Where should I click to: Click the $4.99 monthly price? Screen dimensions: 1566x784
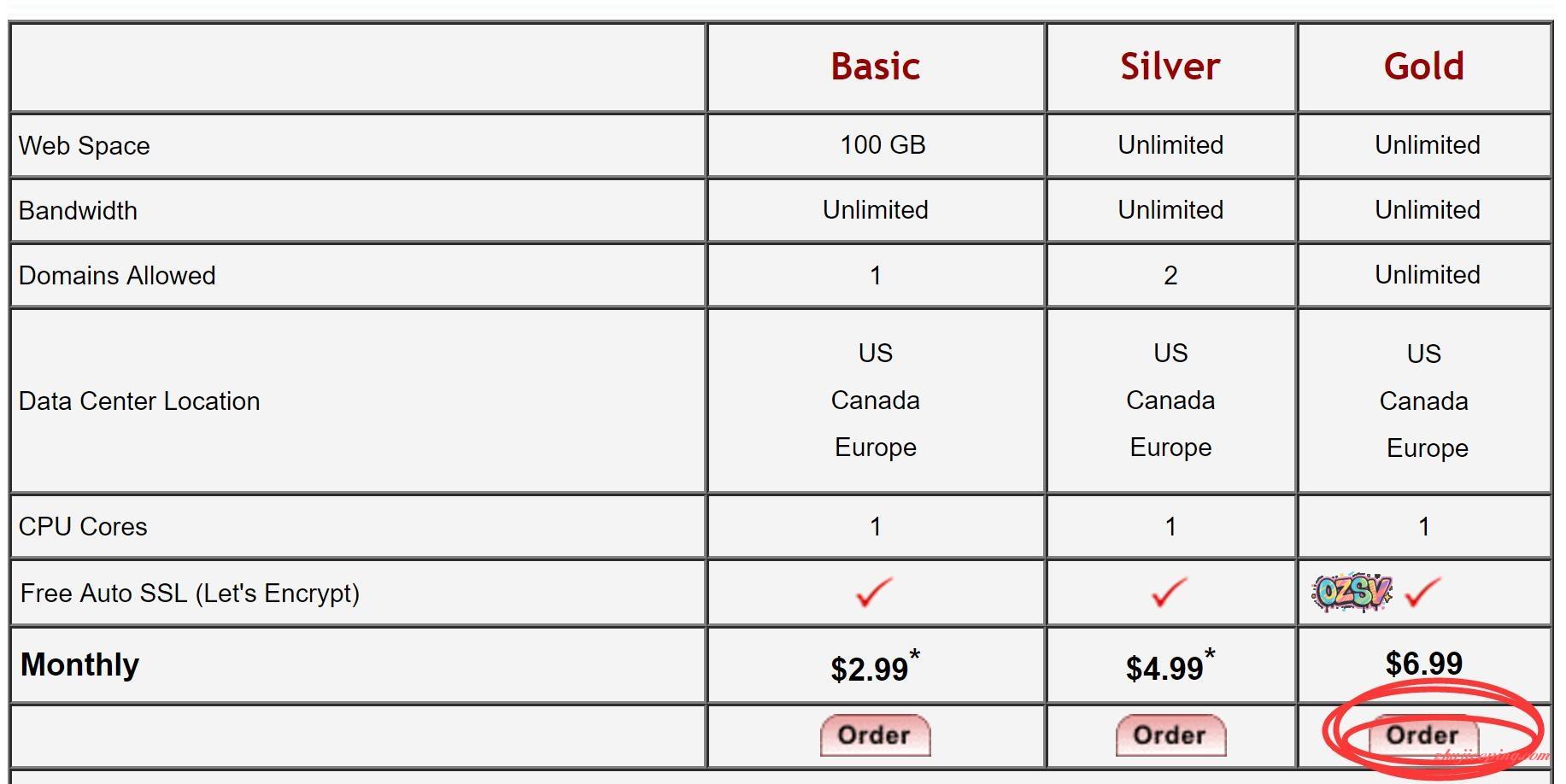pyautogui.click(x=1164, y=669)
